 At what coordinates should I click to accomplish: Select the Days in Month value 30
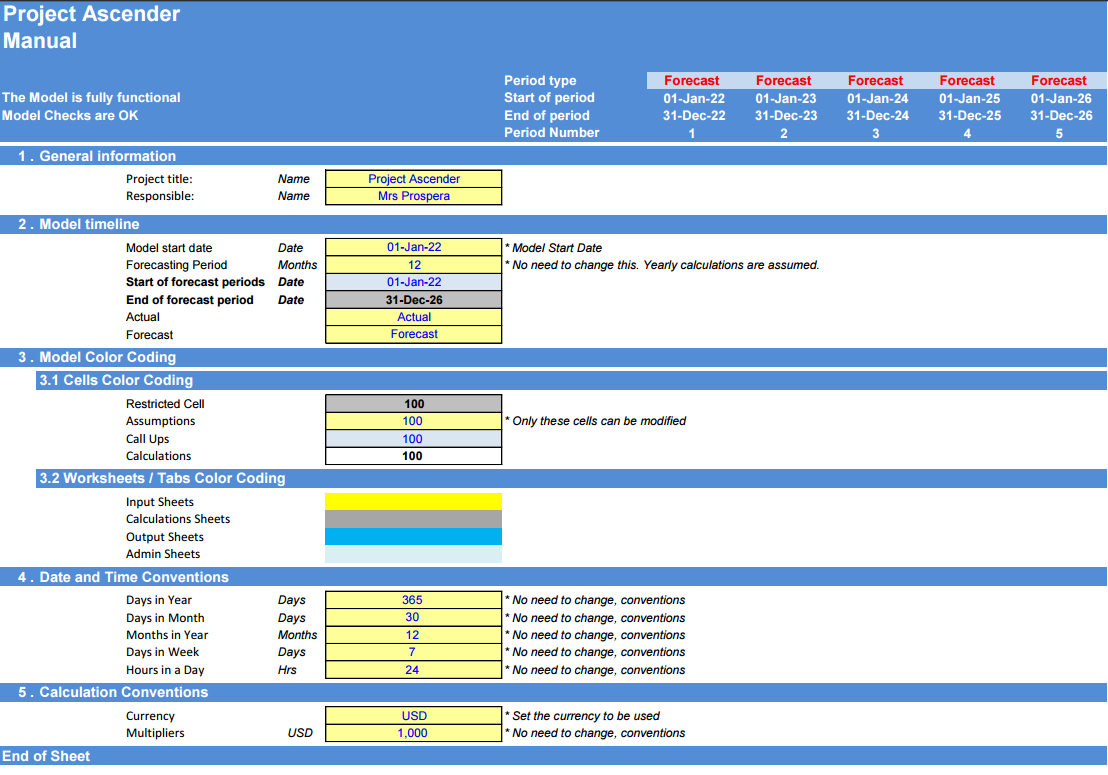pyautogui.click(x=413, y=617)
